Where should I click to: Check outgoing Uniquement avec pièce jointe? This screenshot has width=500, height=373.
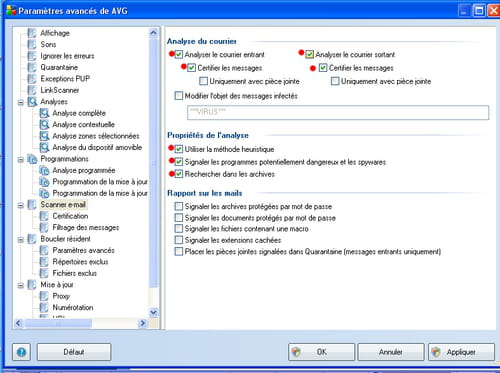335,81
